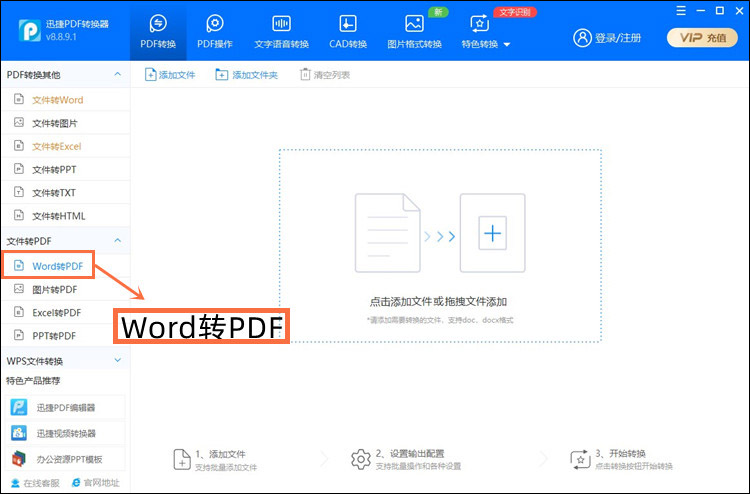The image size is (750, 494).
Task: Click the 文件转TXT file icon
Action: click(x=19, y=192)
